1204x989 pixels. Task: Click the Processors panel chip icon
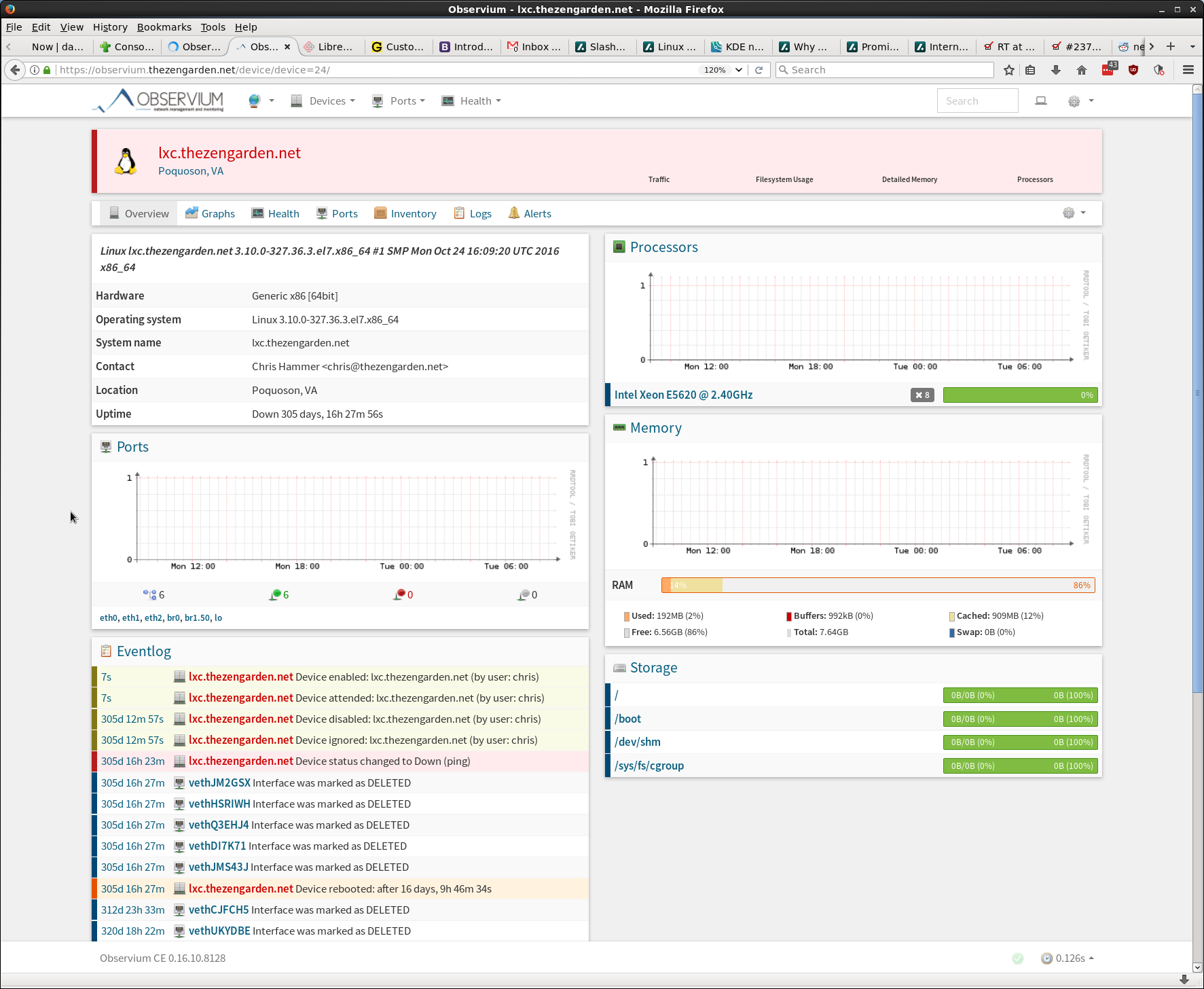coord(619,247)
